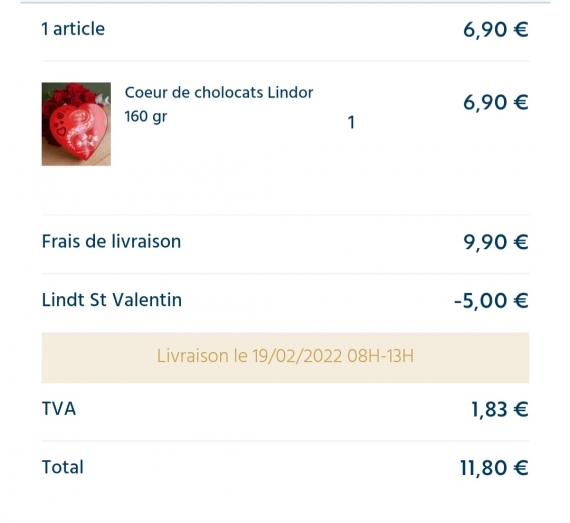Click the item quantity number 1
Image resolution: width=570 pixels, height=523 pixels.
pyautogui.click(x=351, y=122)
